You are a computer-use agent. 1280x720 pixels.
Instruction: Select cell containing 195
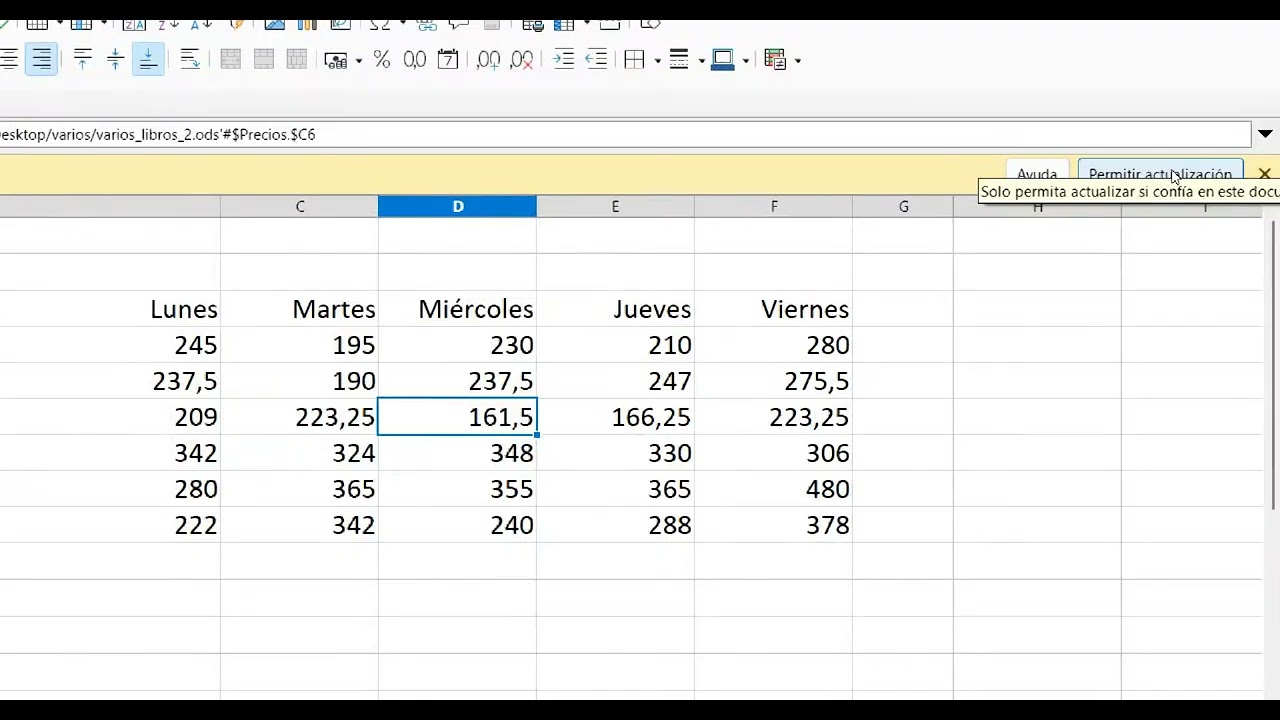pos(300,345)
